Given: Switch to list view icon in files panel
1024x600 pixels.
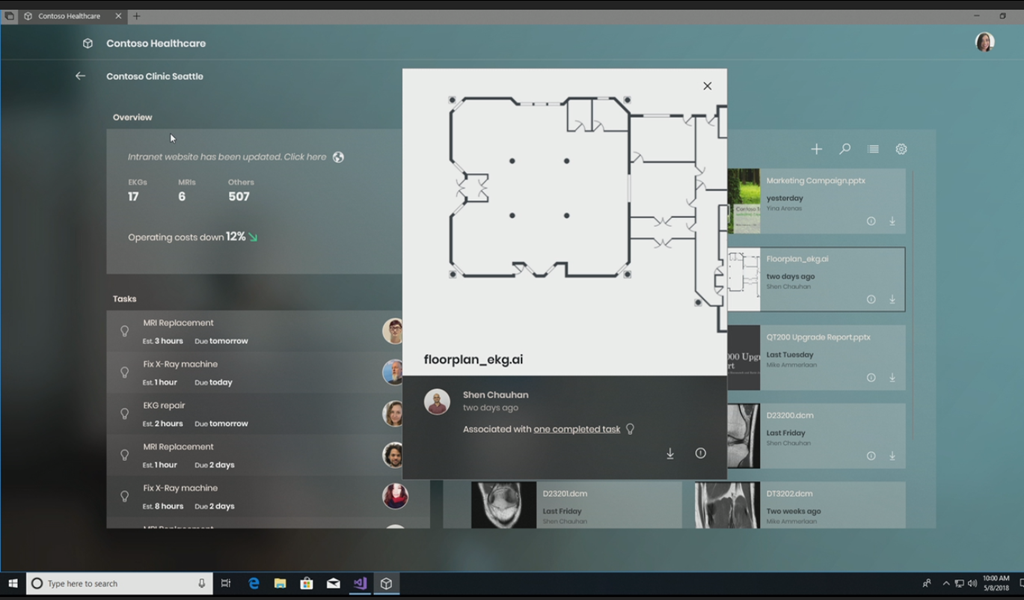Looking at the screenshot, I should coord(873,149).
